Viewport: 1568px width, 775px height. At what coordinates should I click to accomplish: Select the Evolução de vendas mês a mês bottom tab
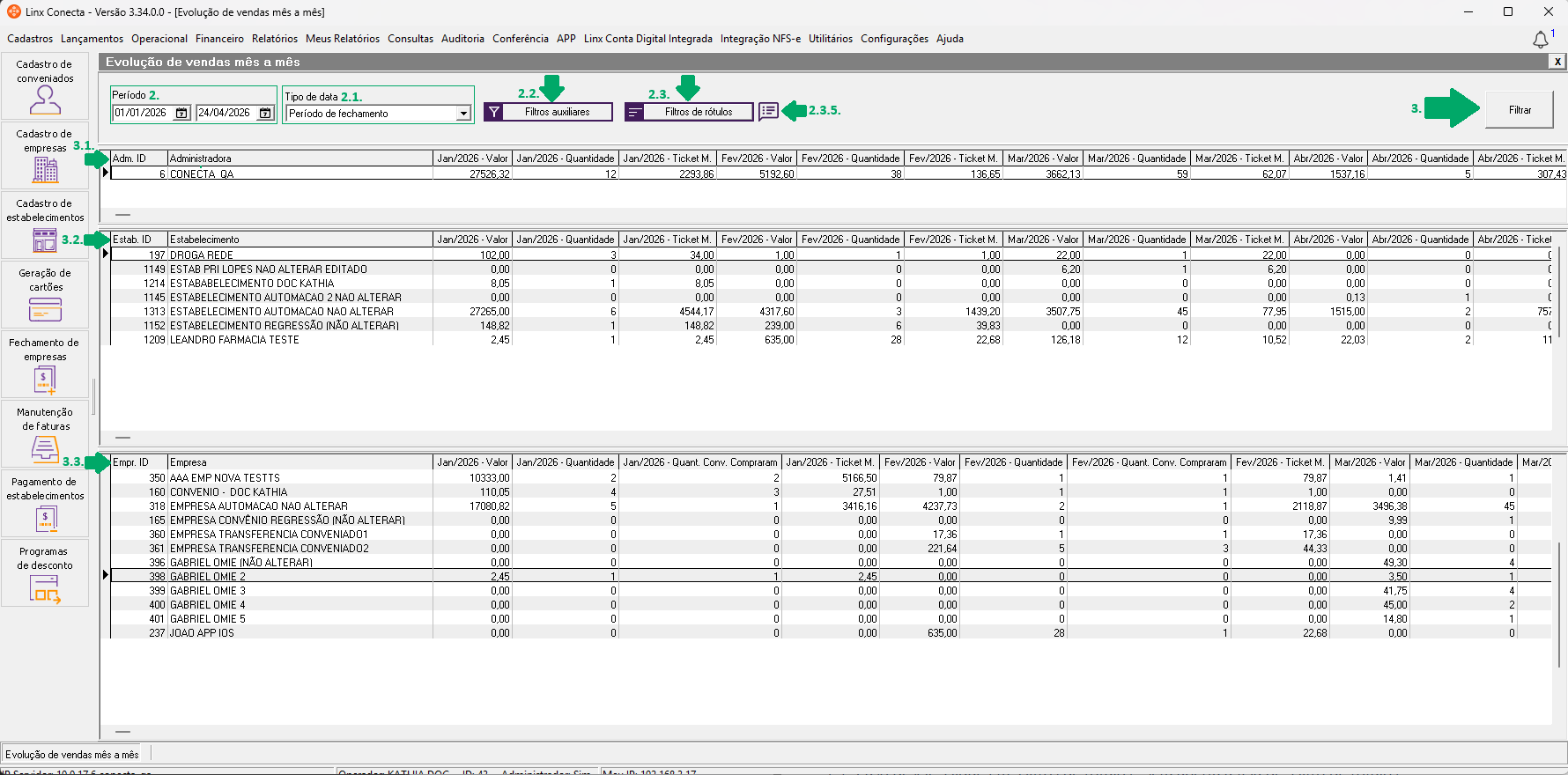72,754
